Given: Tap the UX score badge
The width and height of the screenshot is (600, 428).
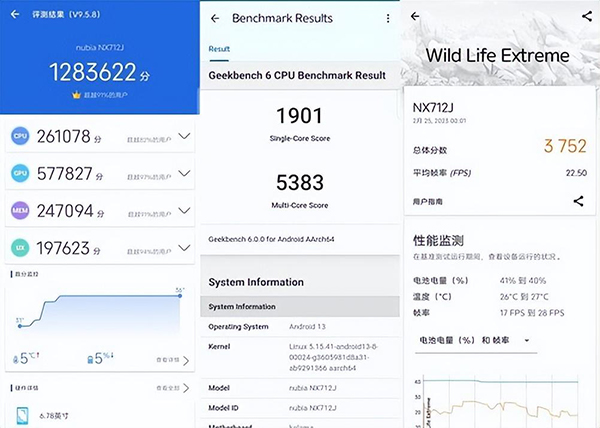Looking at the screenshot, I should [19, 247].
